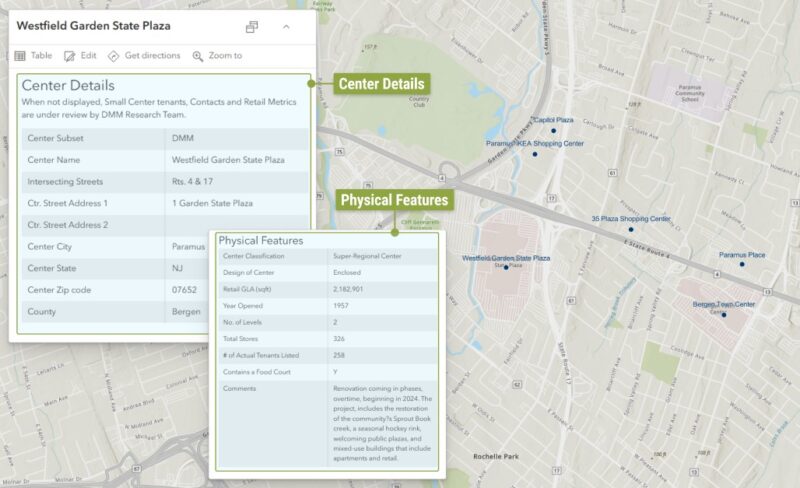This screenshot has width=800, height=488.
Task: Click the Table grid icon
Action: [x=20, y=56]
